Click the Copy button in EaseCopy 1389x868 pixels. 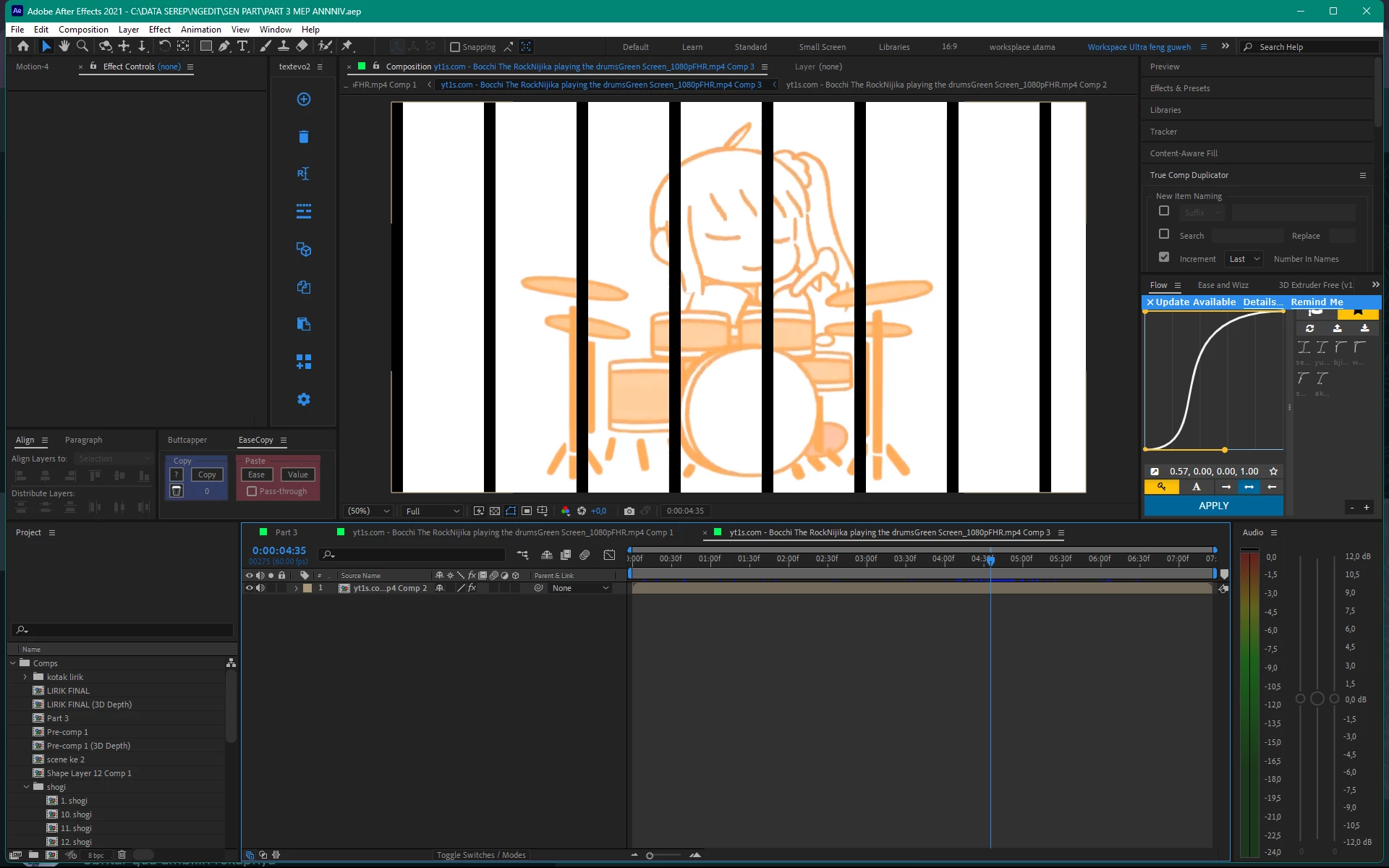point(207,475)
